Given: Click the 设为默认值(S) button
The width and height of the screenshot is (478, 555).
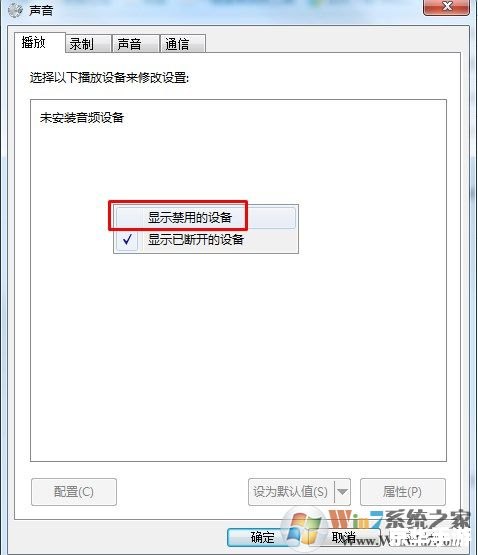Looking at the screenshot, I should pos(291,492).
